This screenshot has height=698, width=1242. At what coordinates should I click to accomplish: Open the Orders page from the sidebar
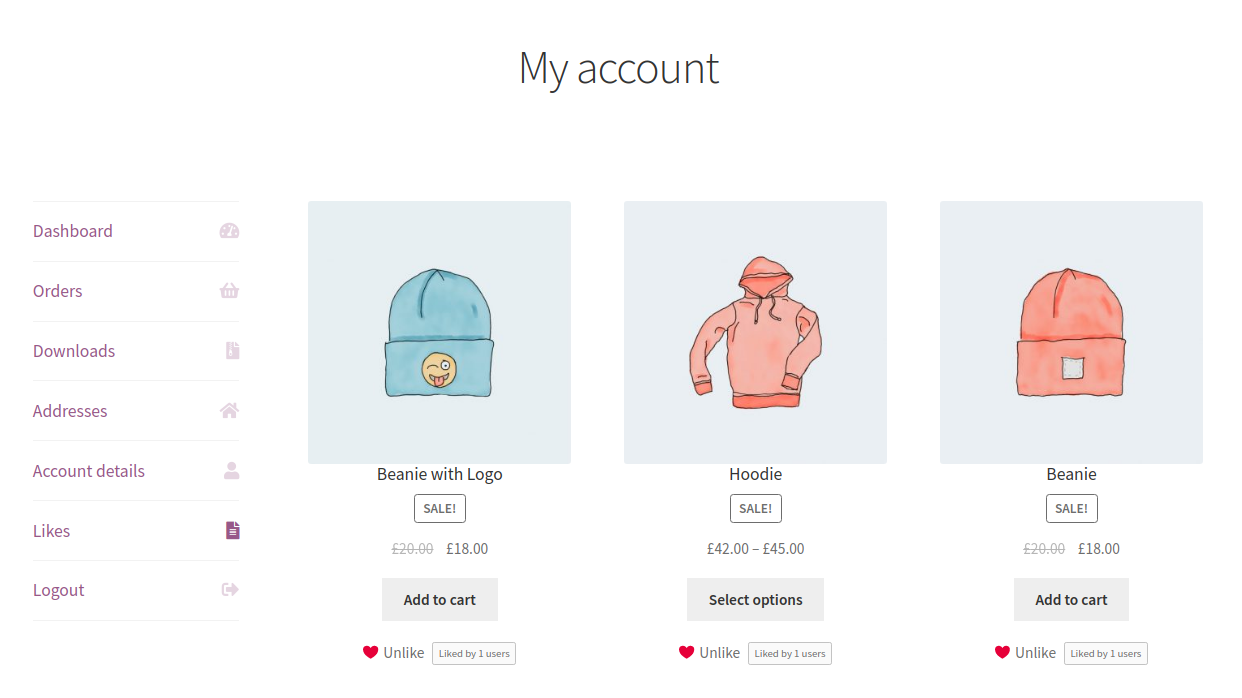click(x=57, y=291)
